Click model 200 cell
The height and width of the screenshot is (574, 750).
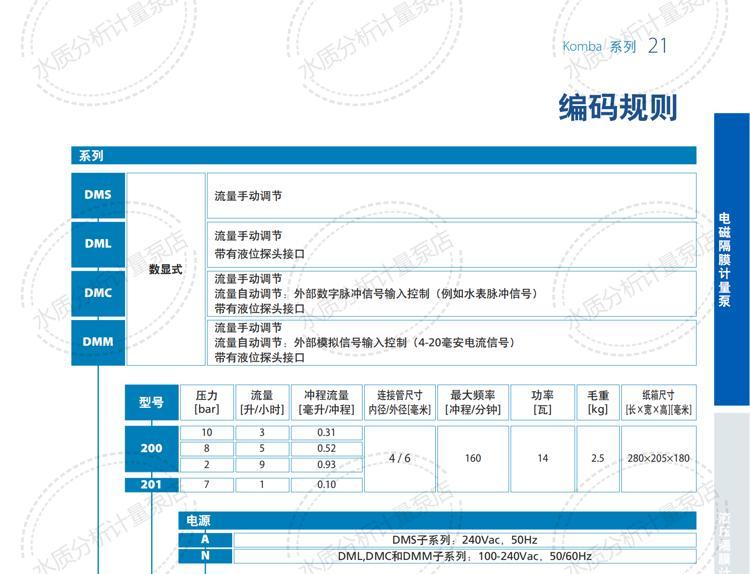[152, 449]
